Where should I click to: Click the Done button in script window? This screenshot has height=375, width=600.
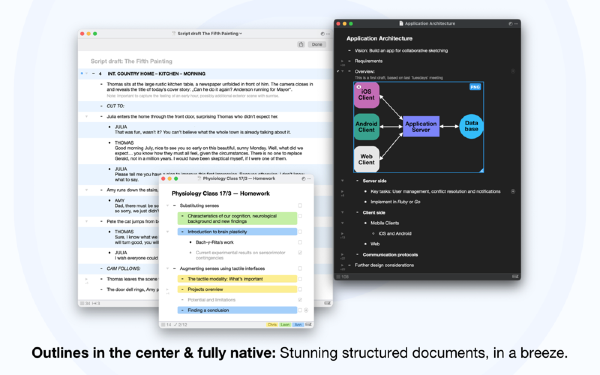click(317, 44)
